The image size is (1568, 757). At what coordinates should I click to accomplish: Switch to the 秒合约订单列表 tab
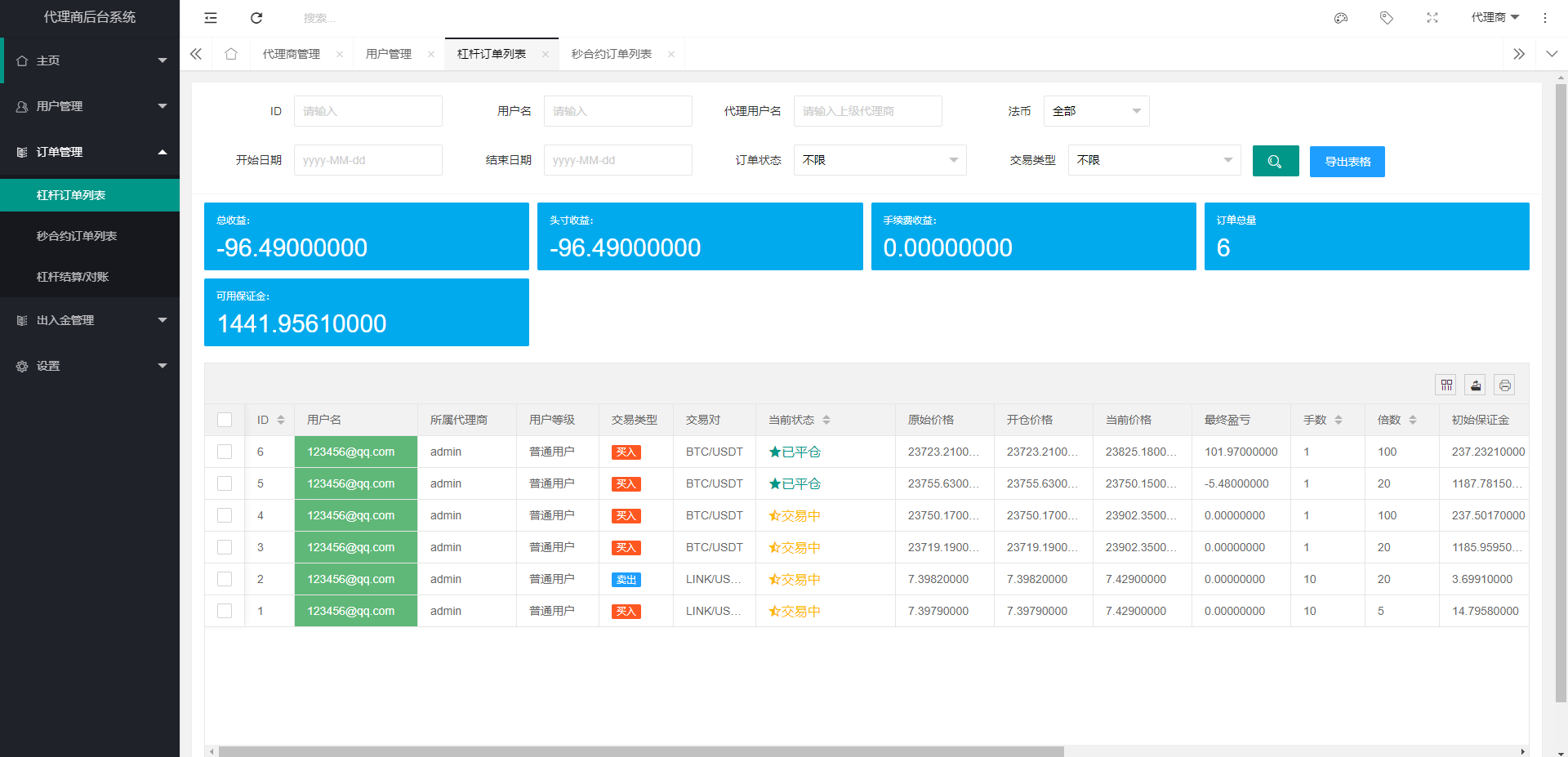click(x=611, y=54)
